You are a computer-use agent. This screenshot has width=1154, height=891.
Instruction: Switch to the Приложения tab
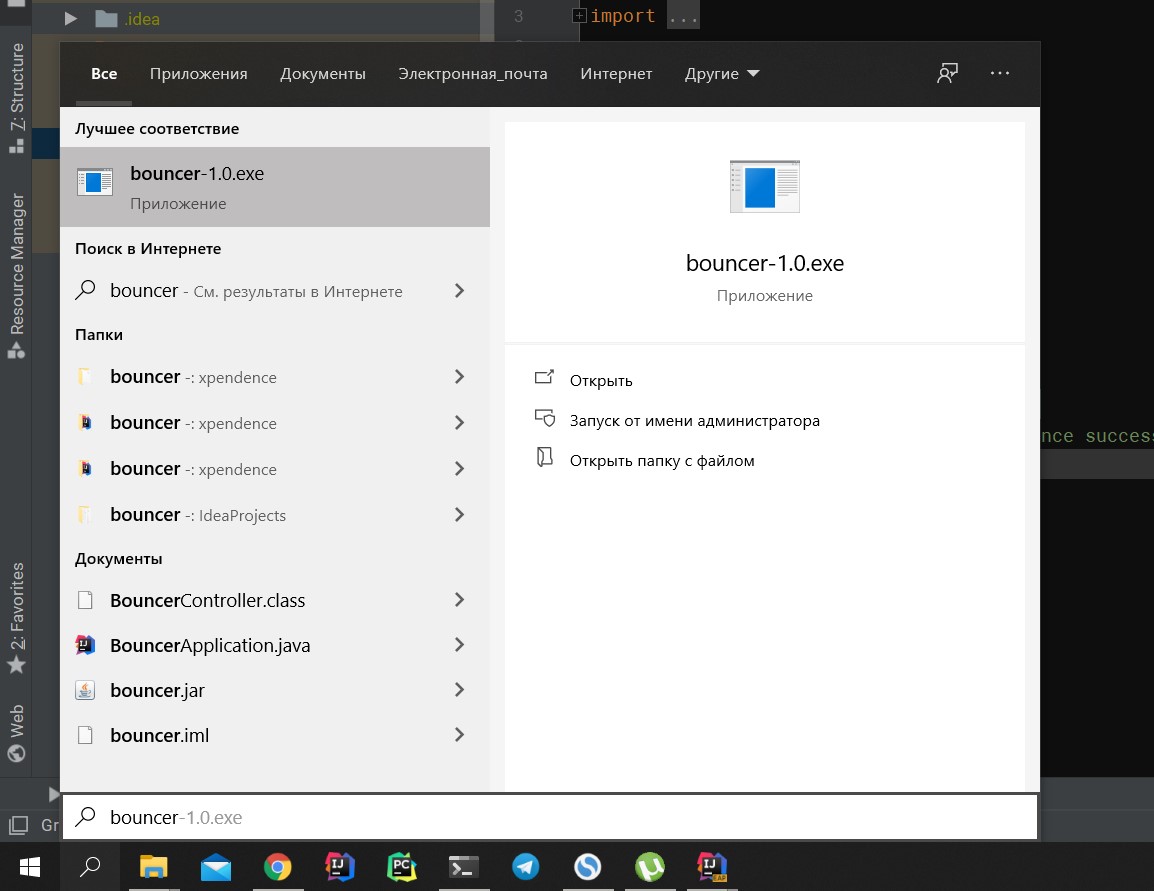coord(199,74)
